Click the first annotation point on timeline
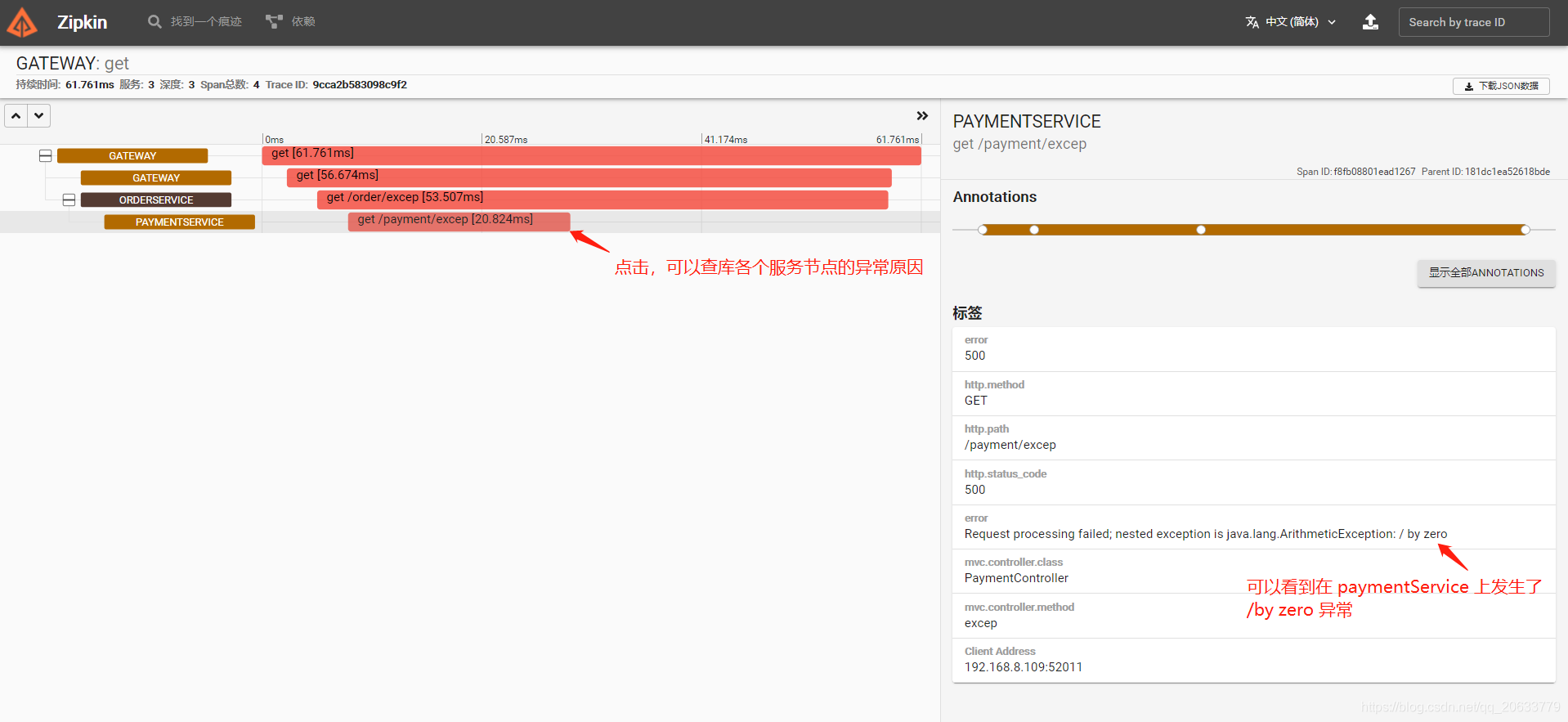This screenshot has height=722, width=1568. coord(983,230)
